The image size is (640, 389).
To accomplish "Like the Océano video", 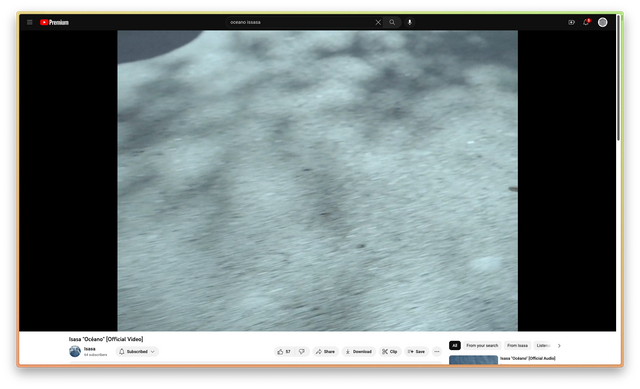I will (x=284, y=351).
